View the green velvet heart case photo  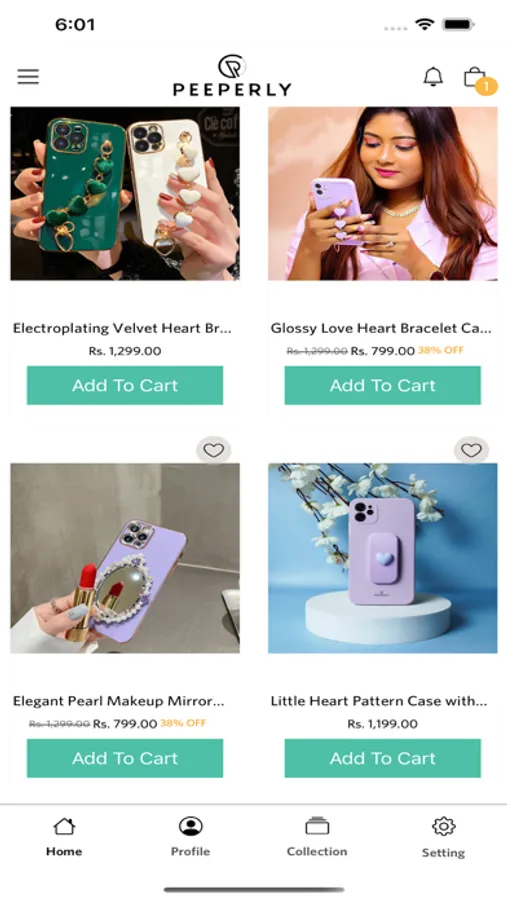click(x=125, y=193)
